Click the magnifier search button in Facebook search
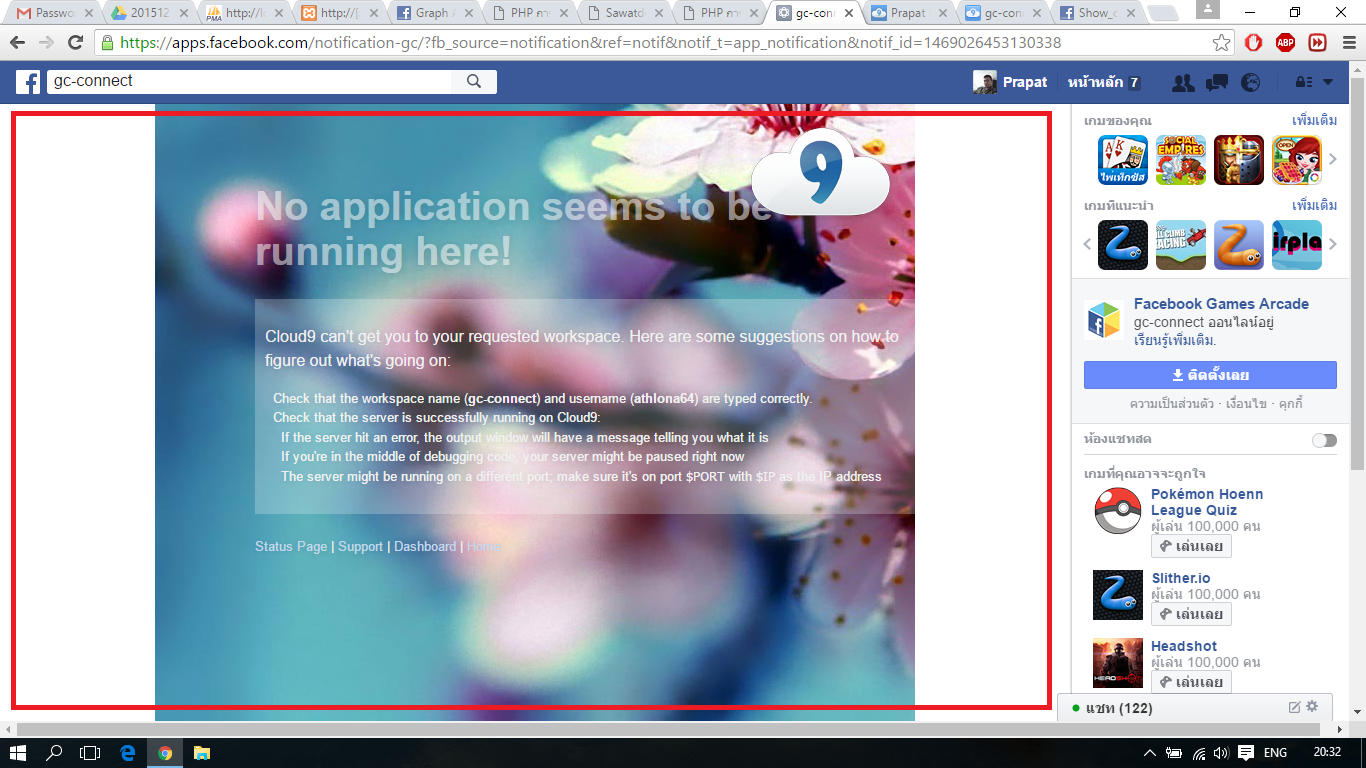The image size is (1366, 768). (x=474, y=82)
